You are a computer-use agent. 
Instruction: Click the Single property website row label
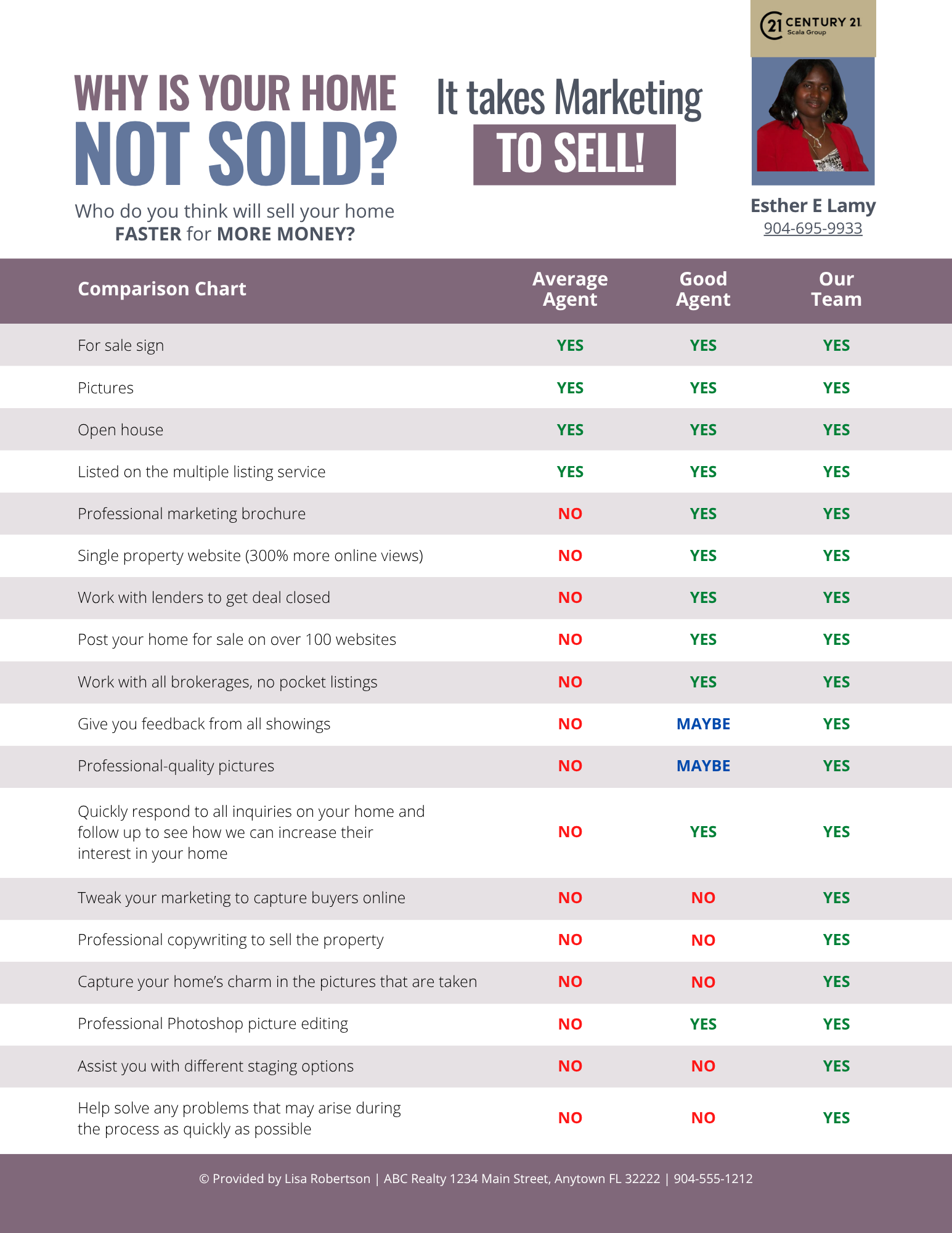point(250,555)
